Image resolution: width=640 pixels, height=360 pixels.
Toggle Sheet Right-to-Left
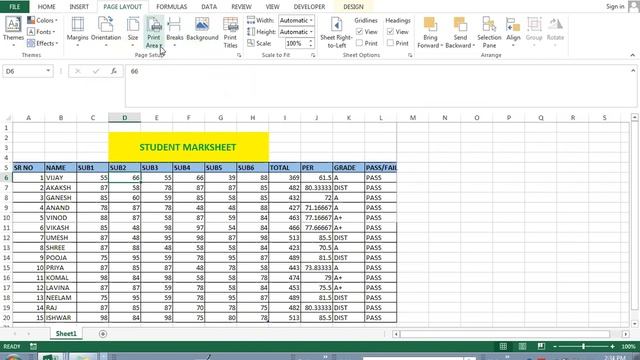coord(336,33)
